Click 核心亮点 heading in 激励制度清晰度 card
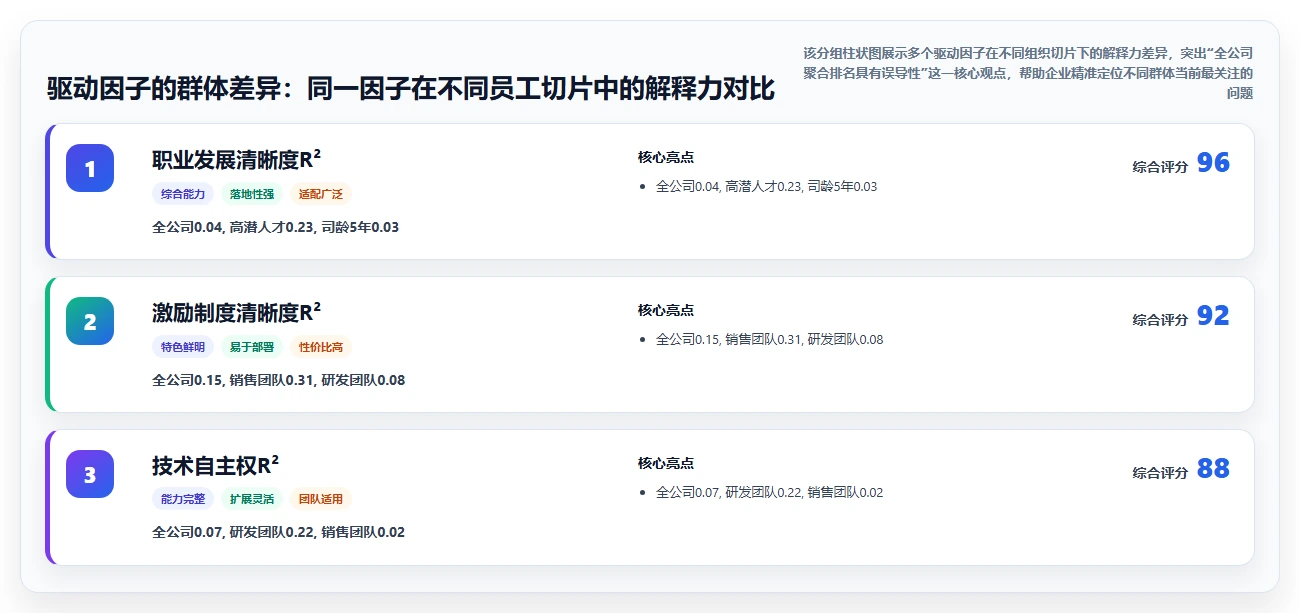The width and height of the screenshot is (1300, 613). [666, 310]
